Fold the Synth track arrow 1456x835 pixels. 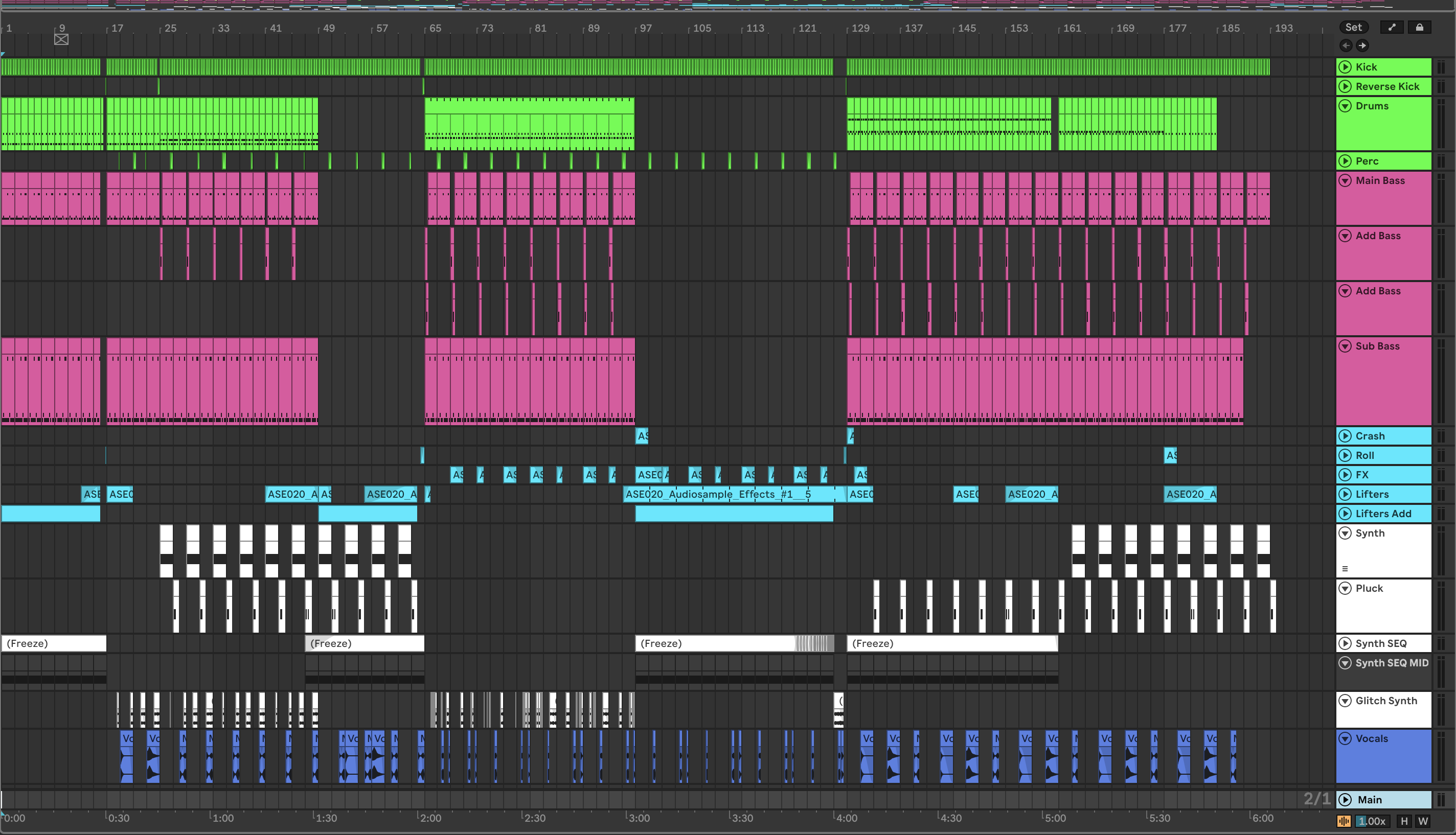click(x=1345, y=534)
